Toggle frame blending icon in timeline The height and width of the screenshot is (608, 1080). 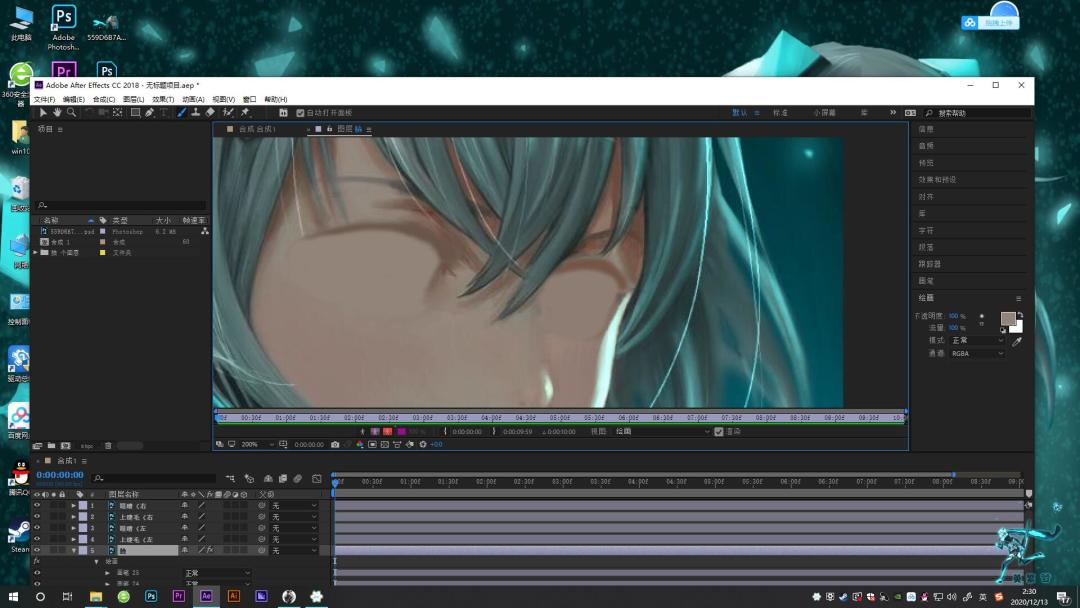tap(282, 478)
